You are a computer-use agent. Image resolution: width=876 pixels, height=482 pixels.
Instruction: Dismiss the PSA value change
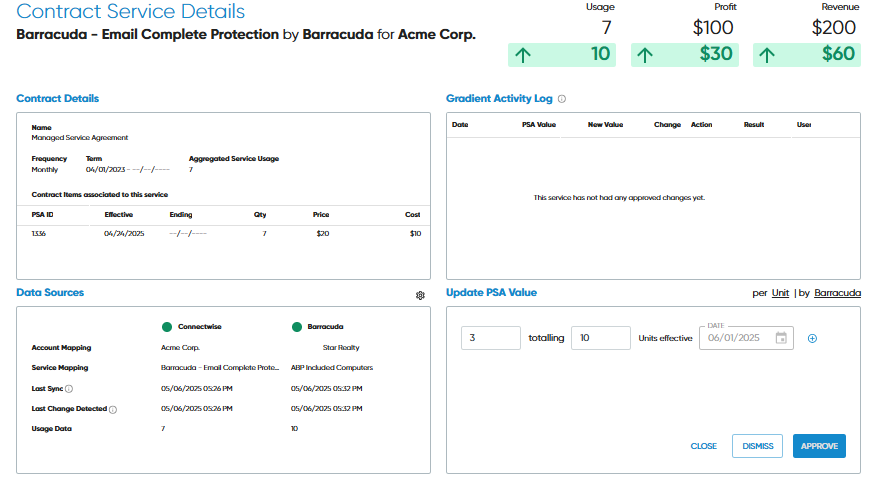[758, 446]
